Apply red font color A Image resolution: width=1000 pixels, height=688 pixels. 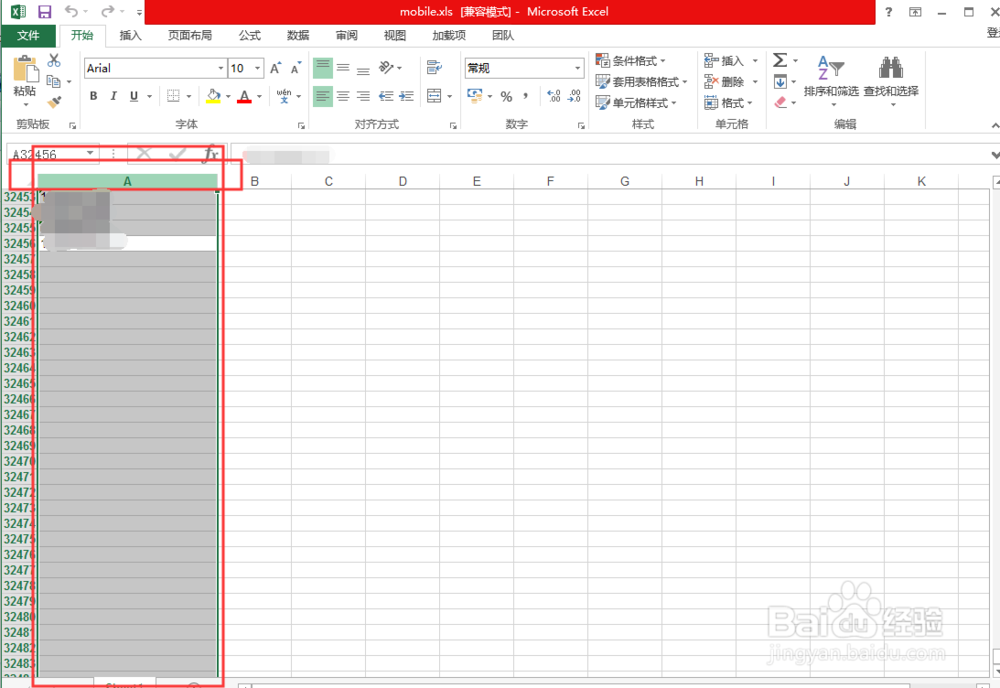pos(244,96)
